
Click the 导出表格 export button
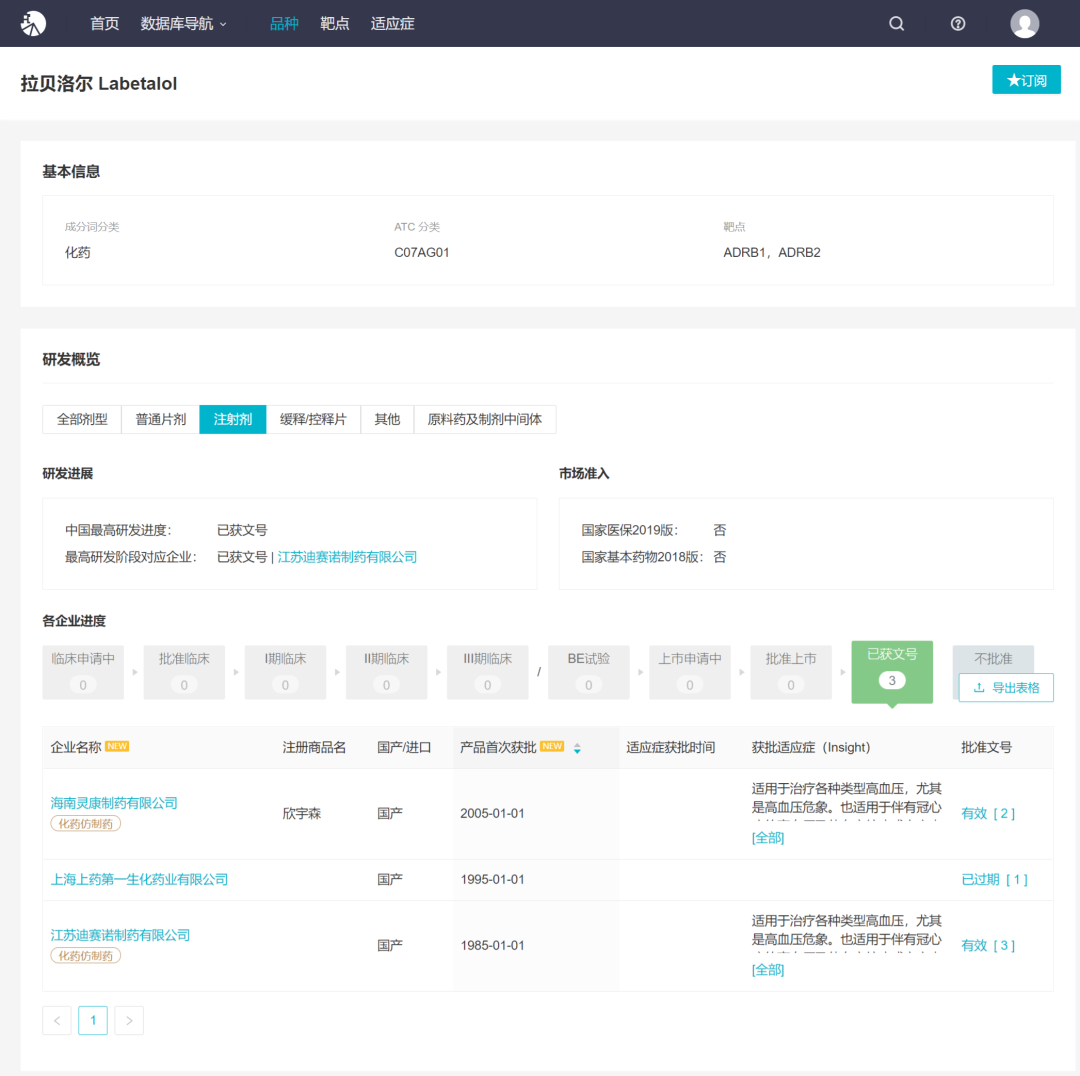click(1006, 687)
